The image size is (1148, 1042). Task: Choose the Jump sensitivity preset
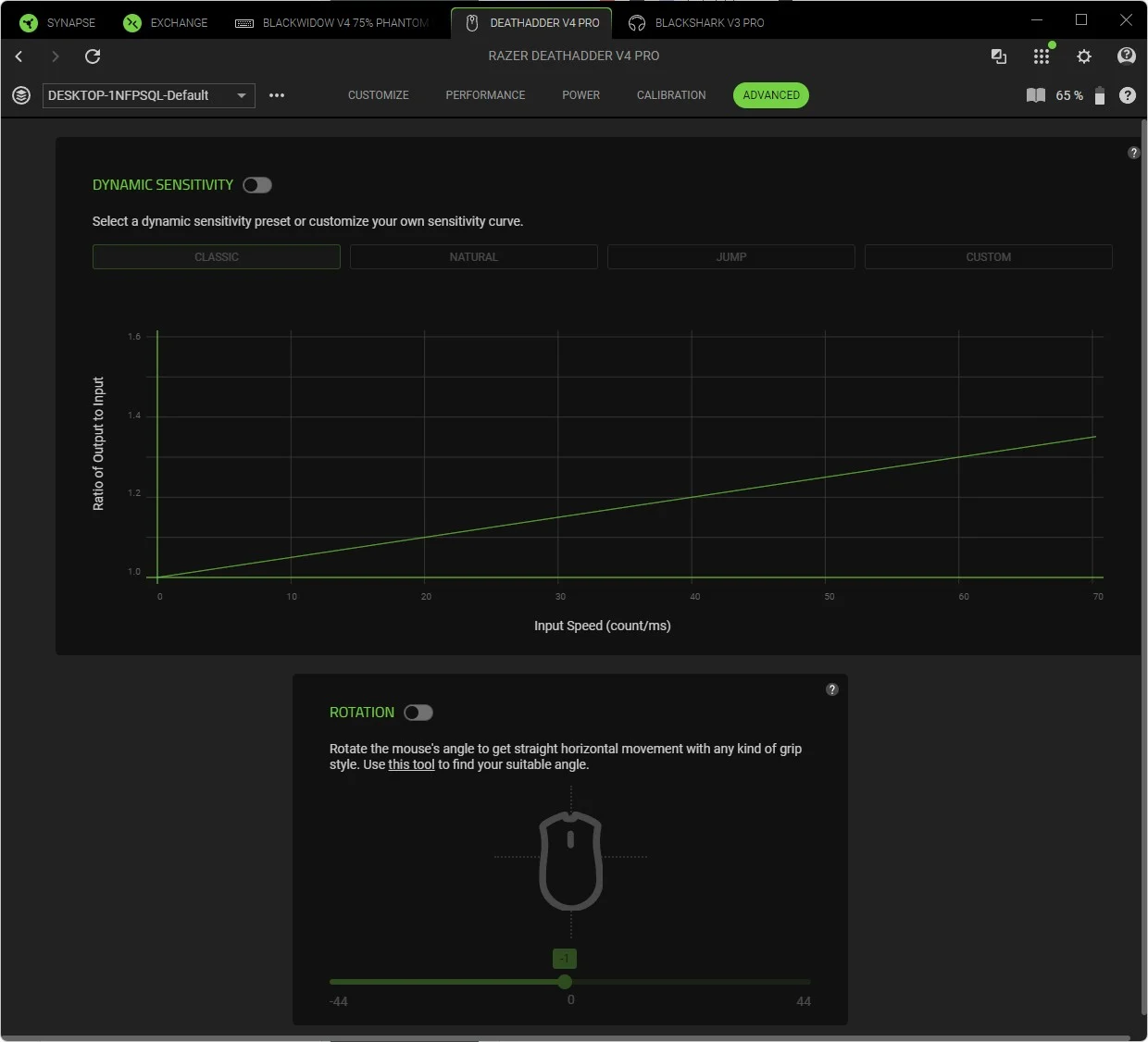click(731, 257)
